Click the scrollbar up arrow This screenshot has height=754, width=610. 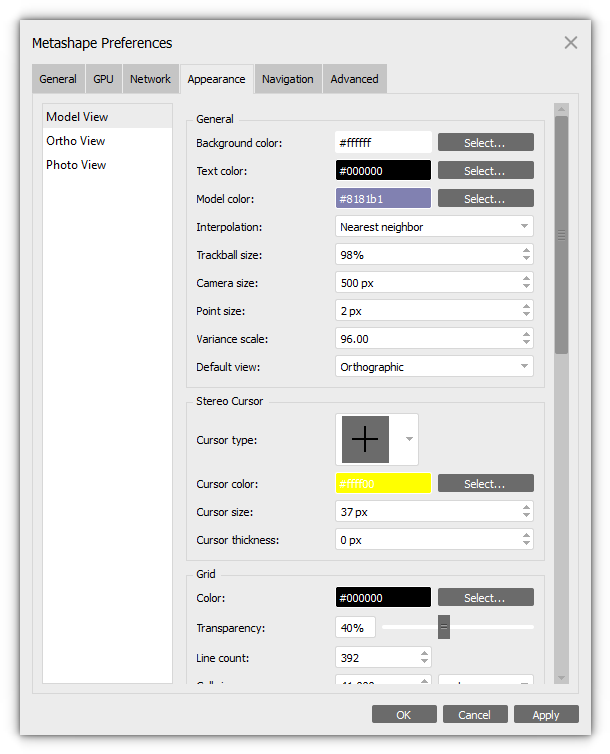[561, 110]
